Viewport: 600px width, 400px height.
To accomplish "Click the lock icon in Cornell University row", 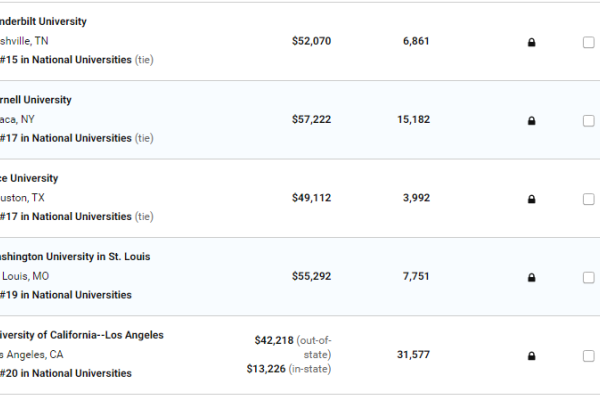I will coord(531,120).
